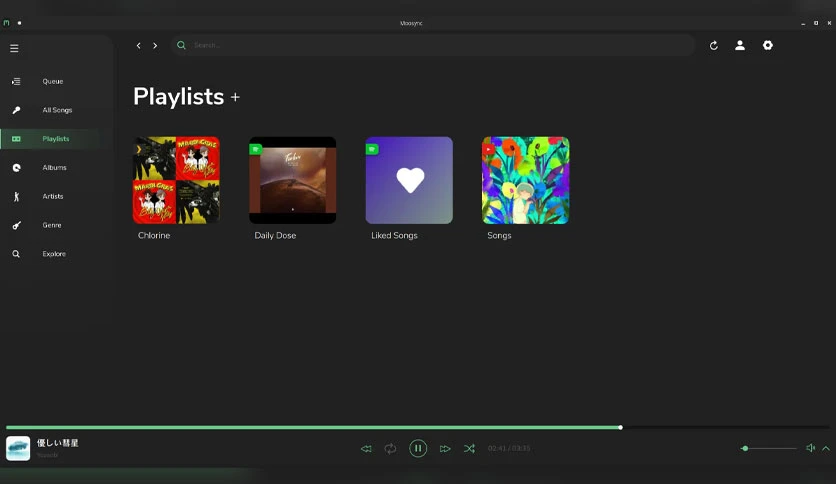This screenshot has height=484, width=836.
Task: Expand the now playing panel with the chevron
Action: point(826,448)
